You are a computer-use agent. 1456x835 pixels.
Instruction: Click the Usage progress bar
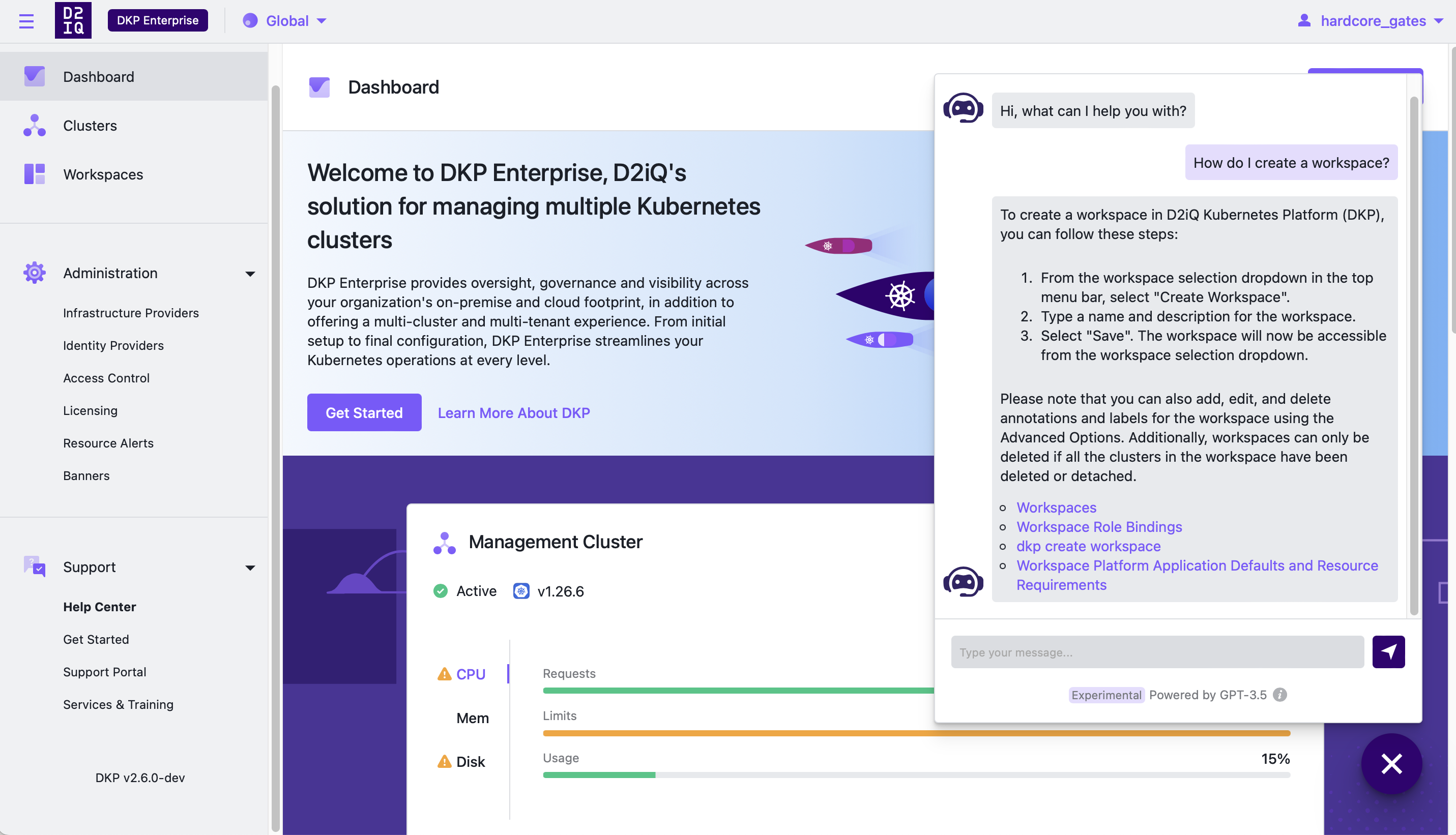916,776
